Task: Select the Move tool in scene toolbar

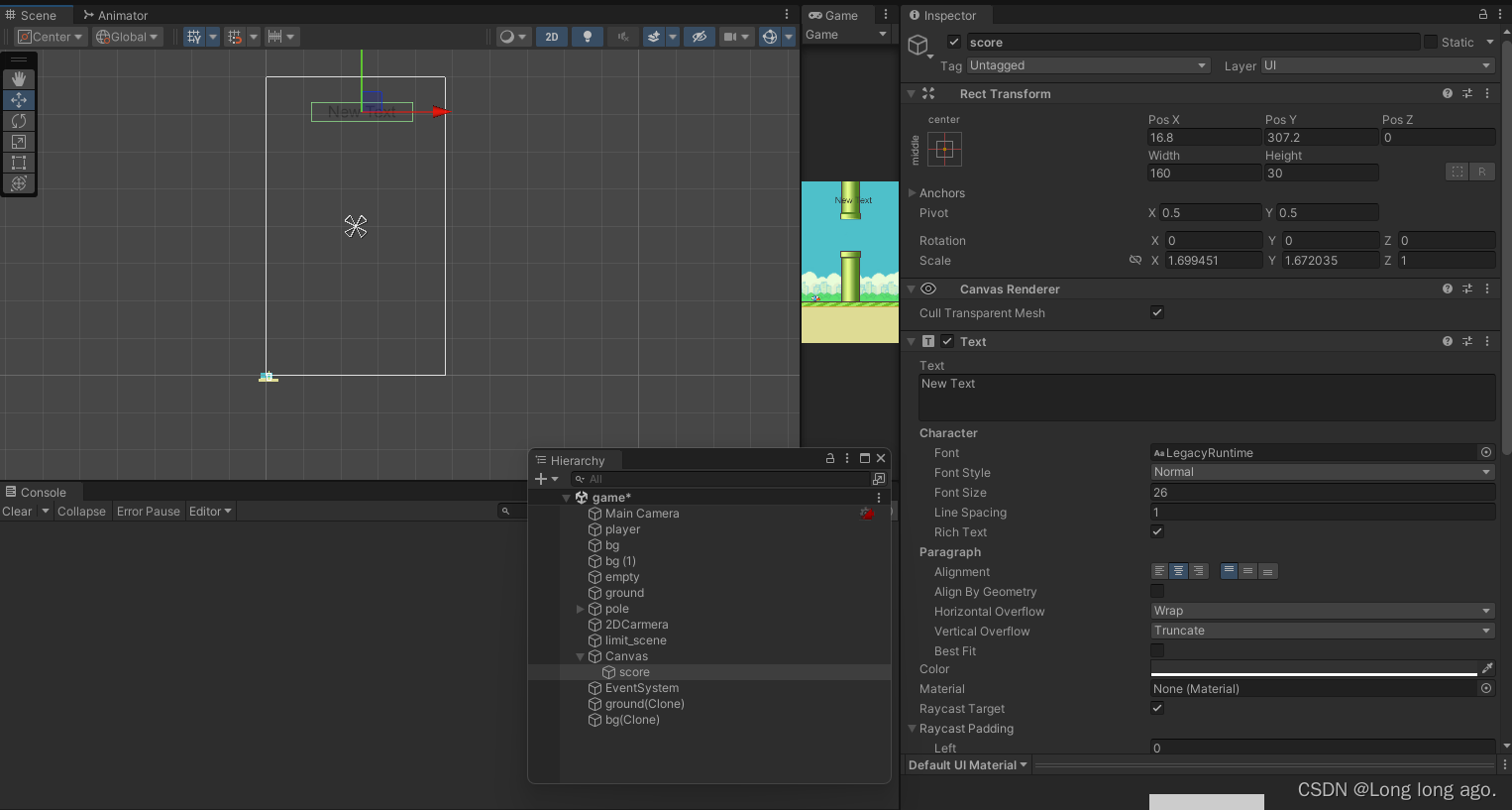Action: pos(19,100)
